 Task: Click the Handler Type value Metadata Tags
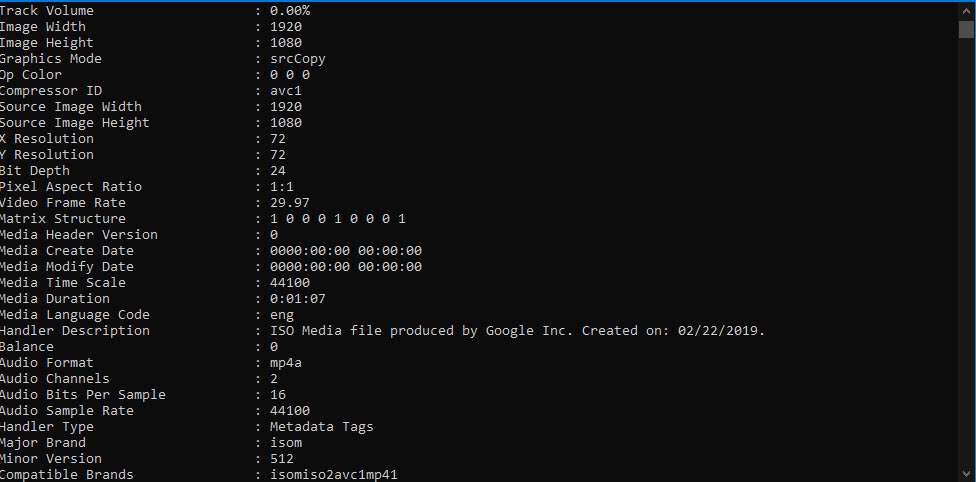(322, 427)
